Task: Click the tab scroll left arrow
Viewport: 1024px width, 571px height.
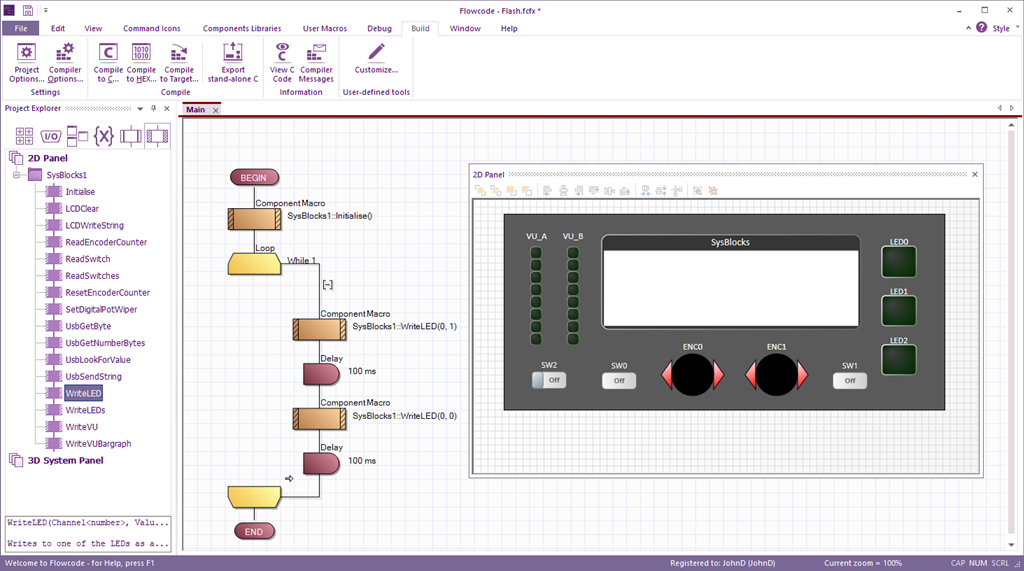Action: coord(999,108)
